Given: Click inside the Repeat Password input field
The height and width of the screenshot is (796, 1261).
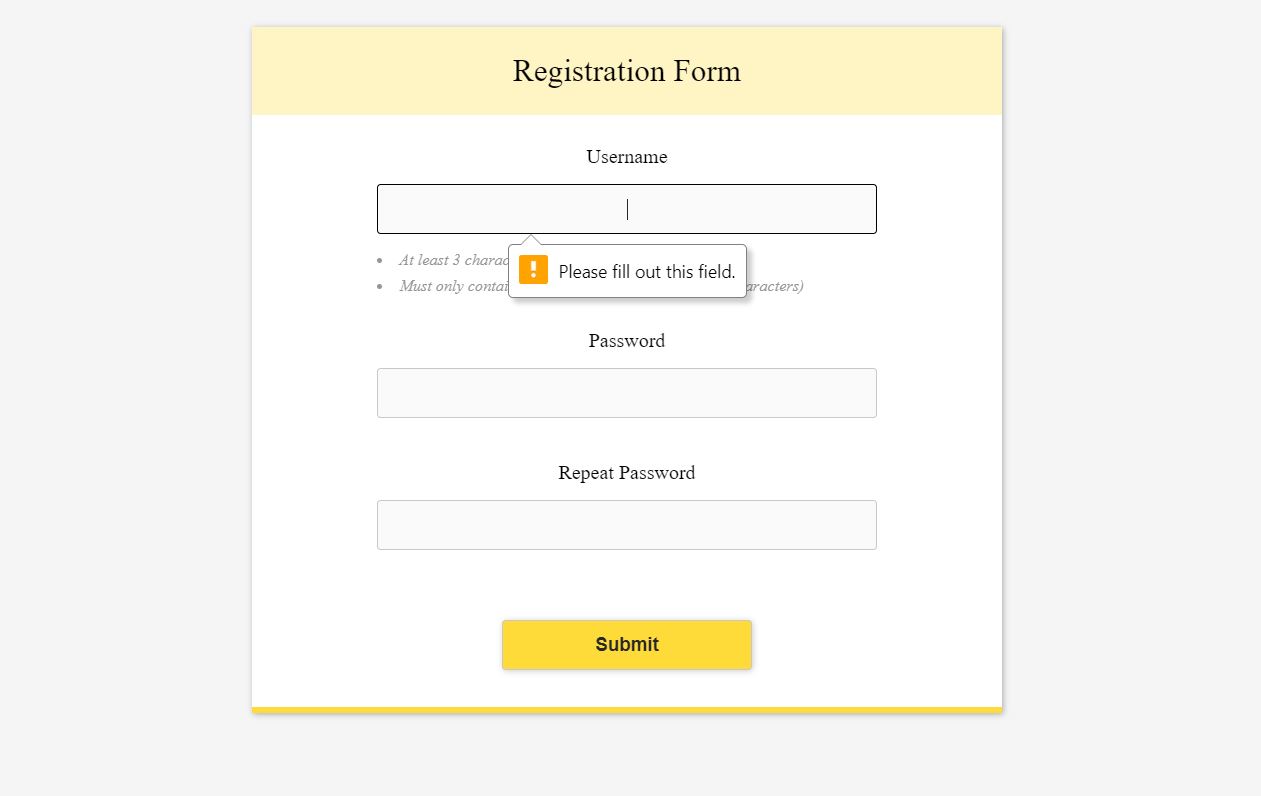Looking at the screenshot, I should click(x=627, y=525).
